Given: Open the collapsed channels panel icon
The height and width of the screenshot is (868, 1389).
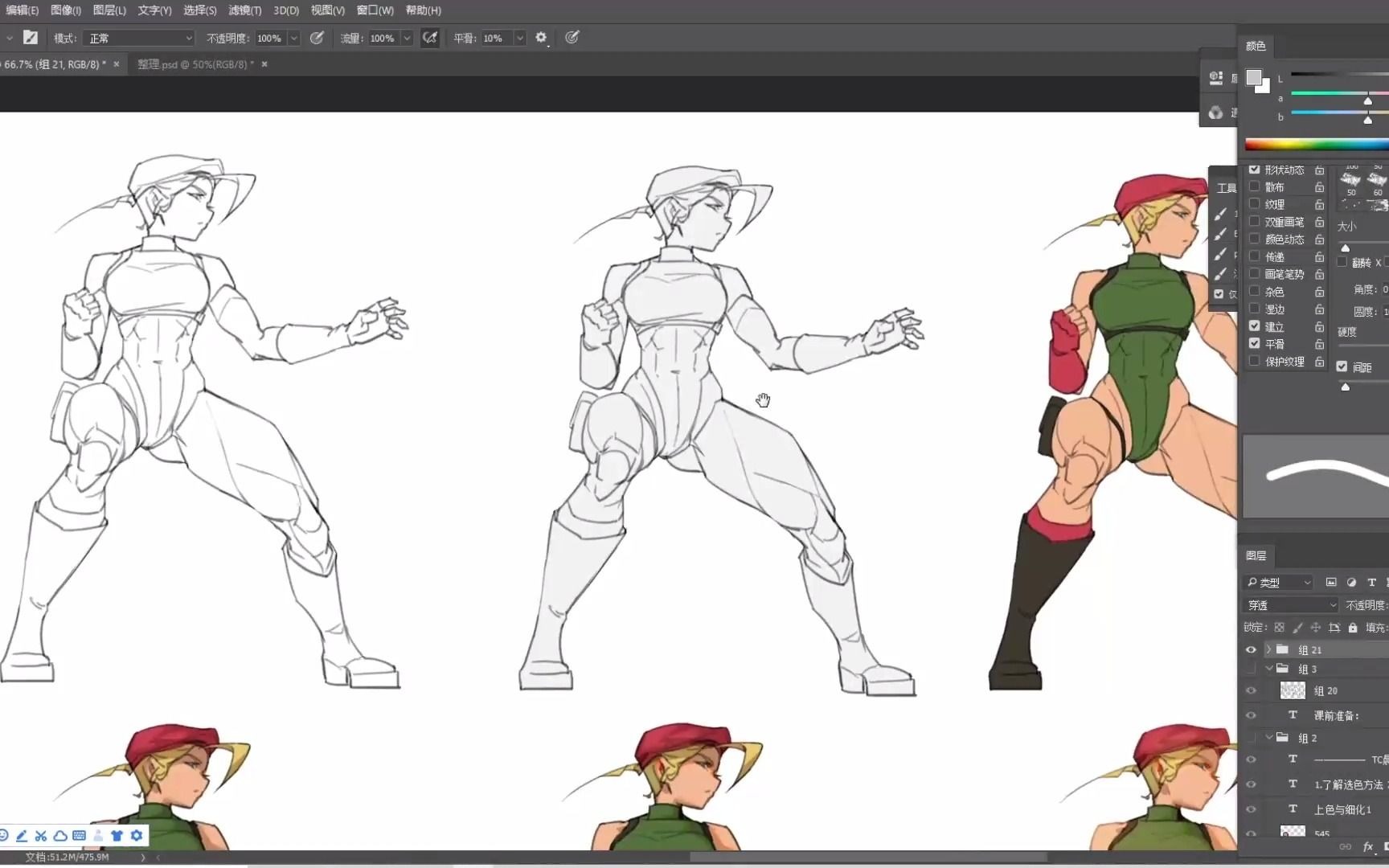Looking at the screenshot, I should [1216, 113].
